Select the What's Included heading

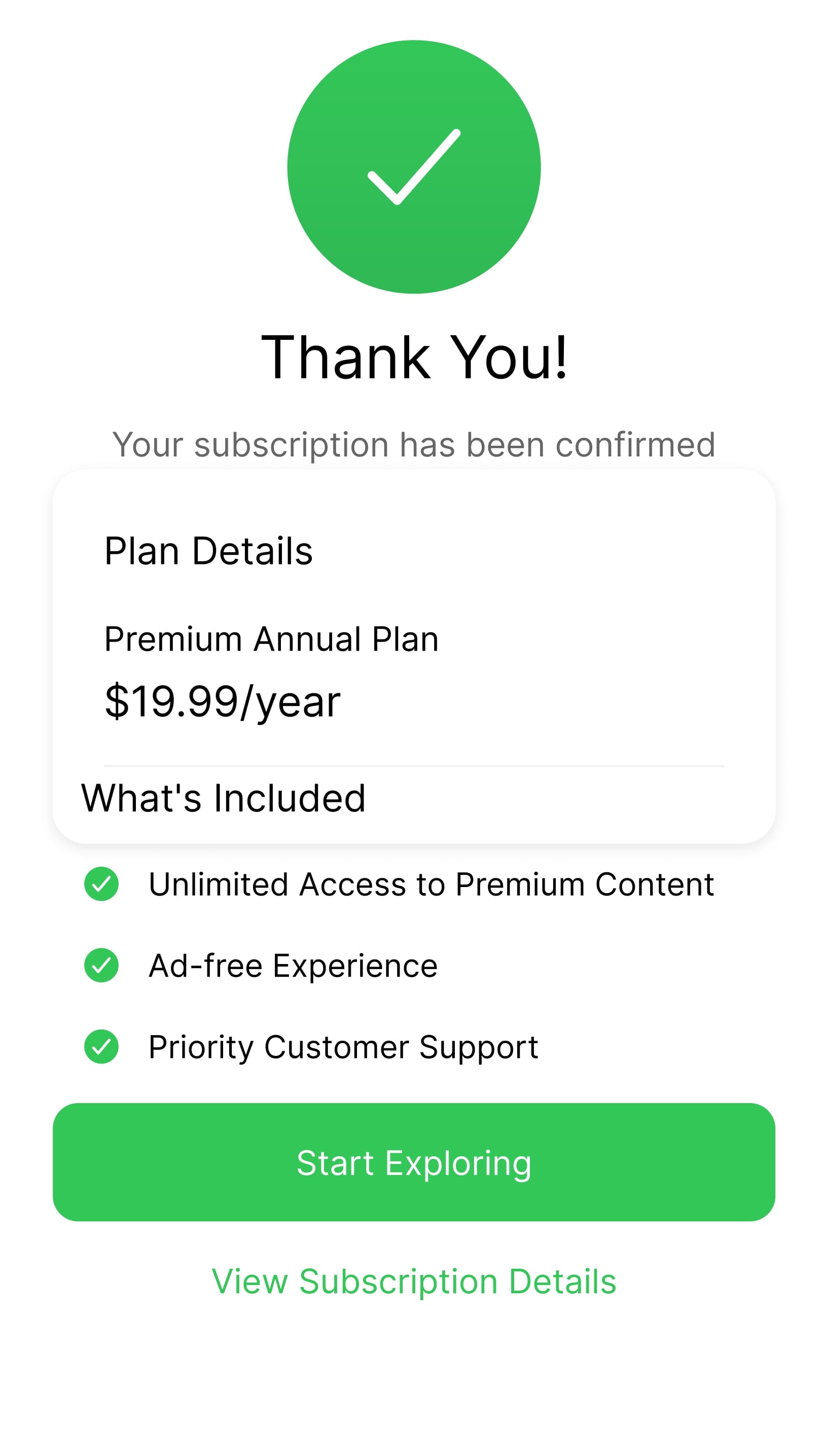[x=223, y=798]
